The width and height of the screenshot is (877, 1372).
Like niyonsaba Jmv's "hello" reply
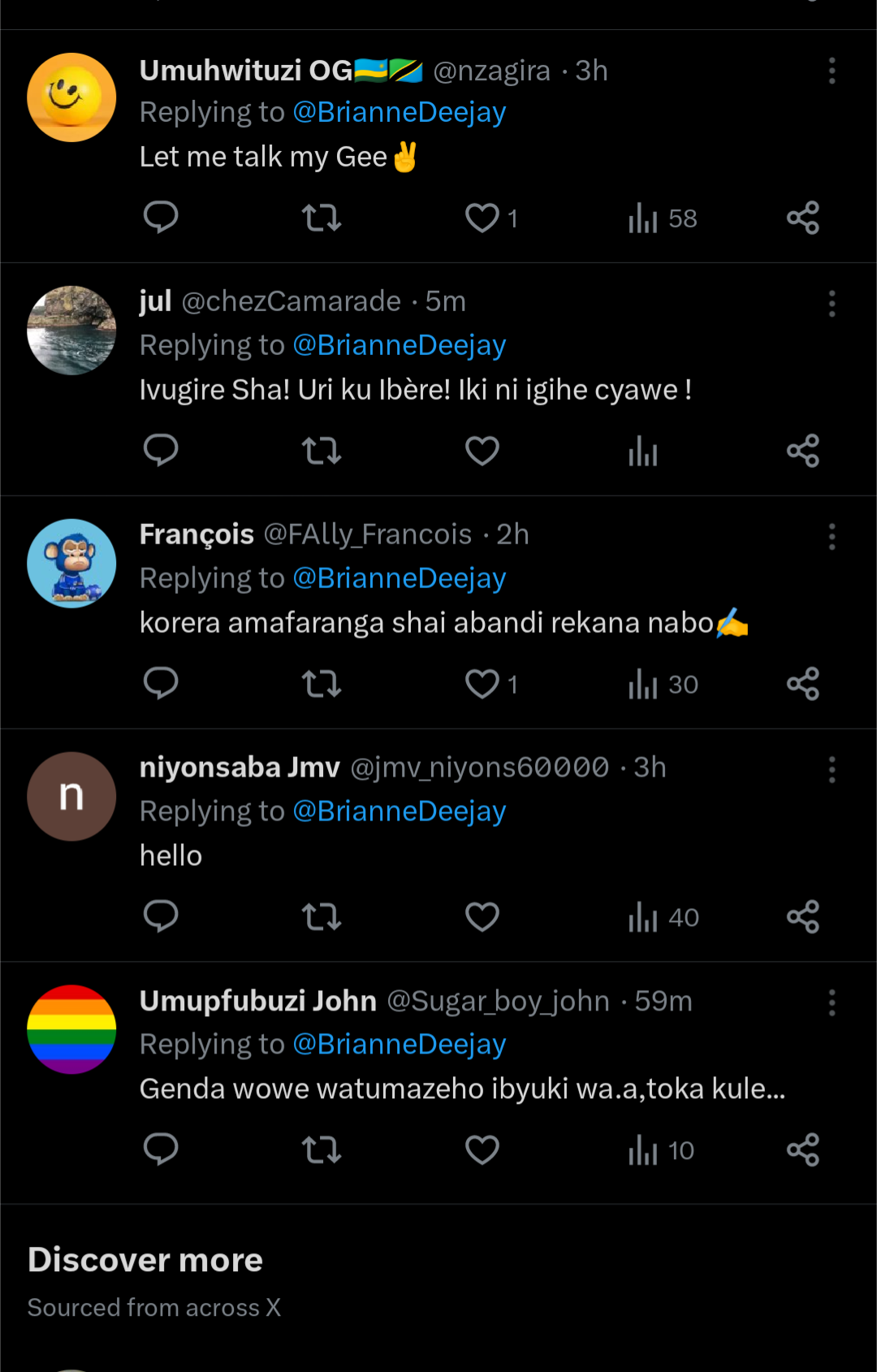coord(482,917)
